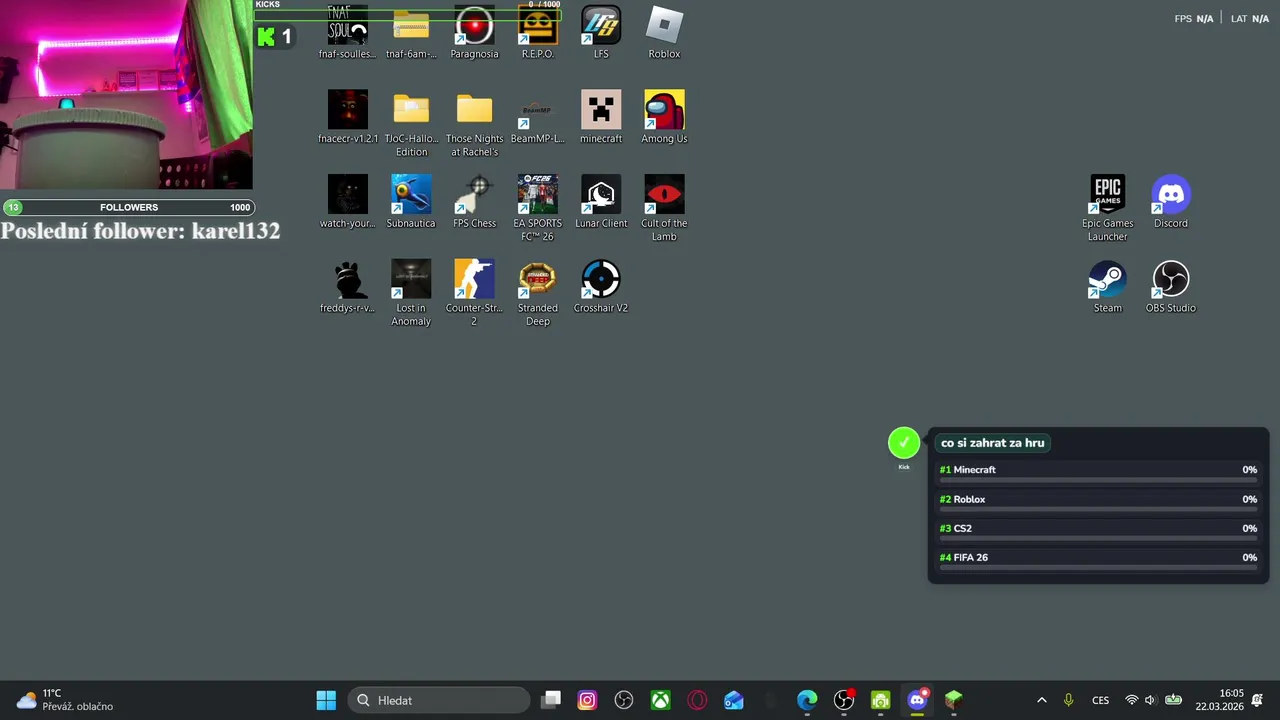Launch FPS Chess shortcut
This screenshot has width=1280, height=720.
point(474,202)
